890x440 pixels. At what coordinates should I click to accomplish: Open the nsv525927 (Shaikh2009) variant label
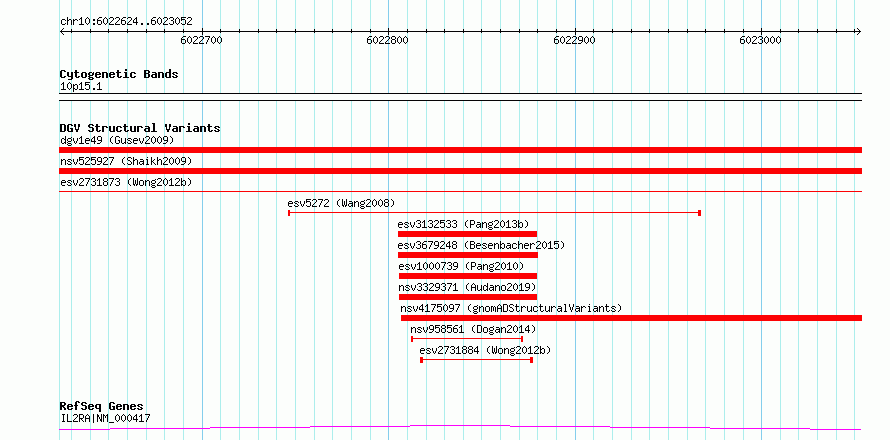coord(126,161)
